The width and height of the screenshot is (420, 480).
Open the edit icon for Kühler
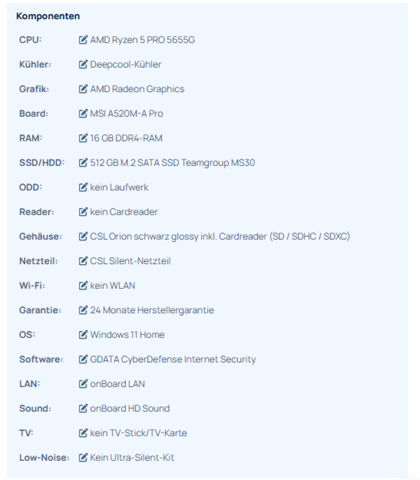(x=83, y=64)
